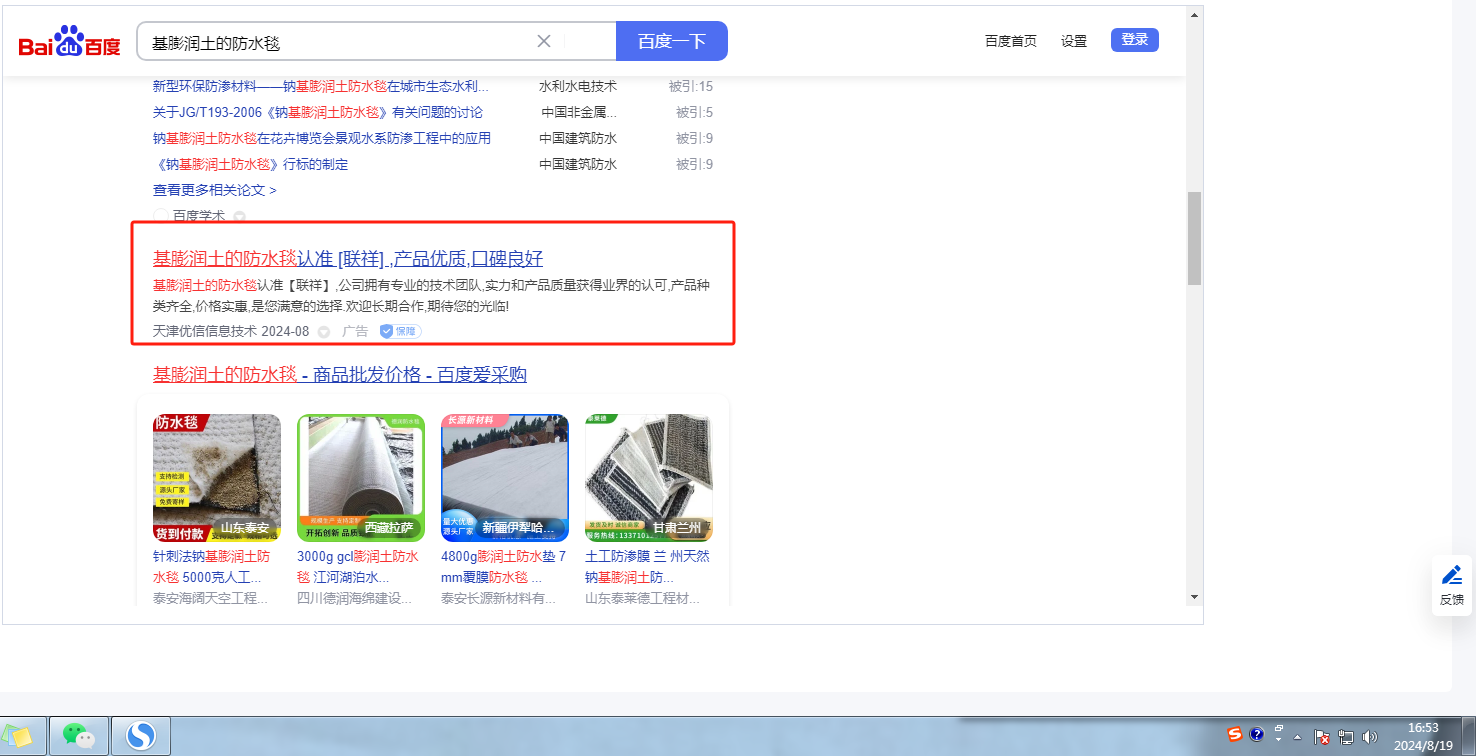Click 查看更多相关论文 link

[x=215, y=190]
